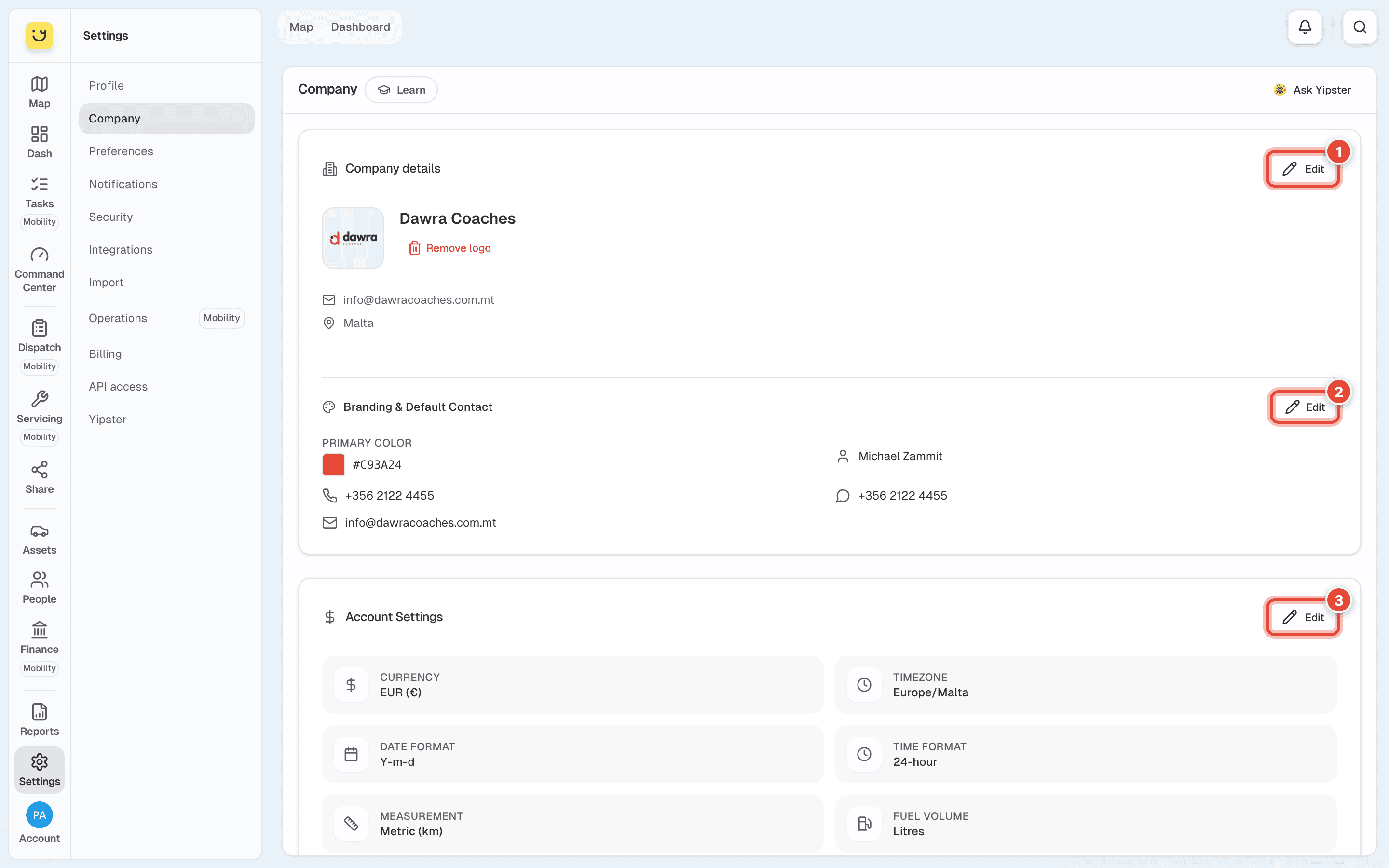
Task: Select Preferences in settings menu
Action: pyautogui.click(x=166, y=151)
